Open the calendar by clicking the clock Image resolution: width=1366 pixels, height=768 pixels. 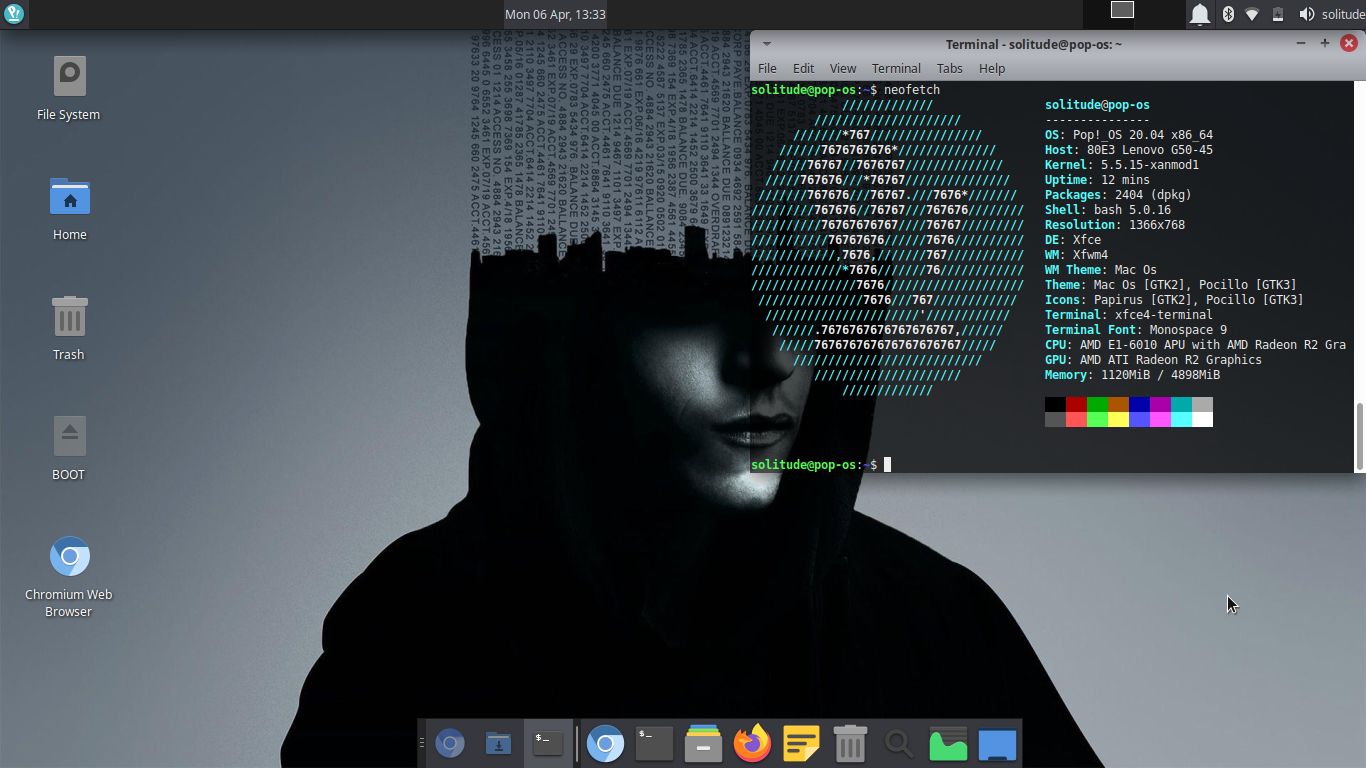(556, 14)
